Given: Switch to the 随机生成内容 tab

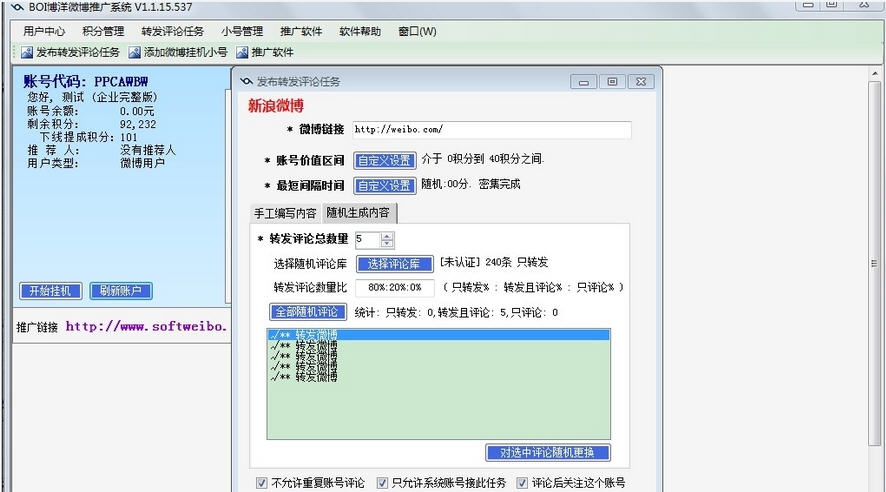Looking at the screenshot, I should coord(358,212).
